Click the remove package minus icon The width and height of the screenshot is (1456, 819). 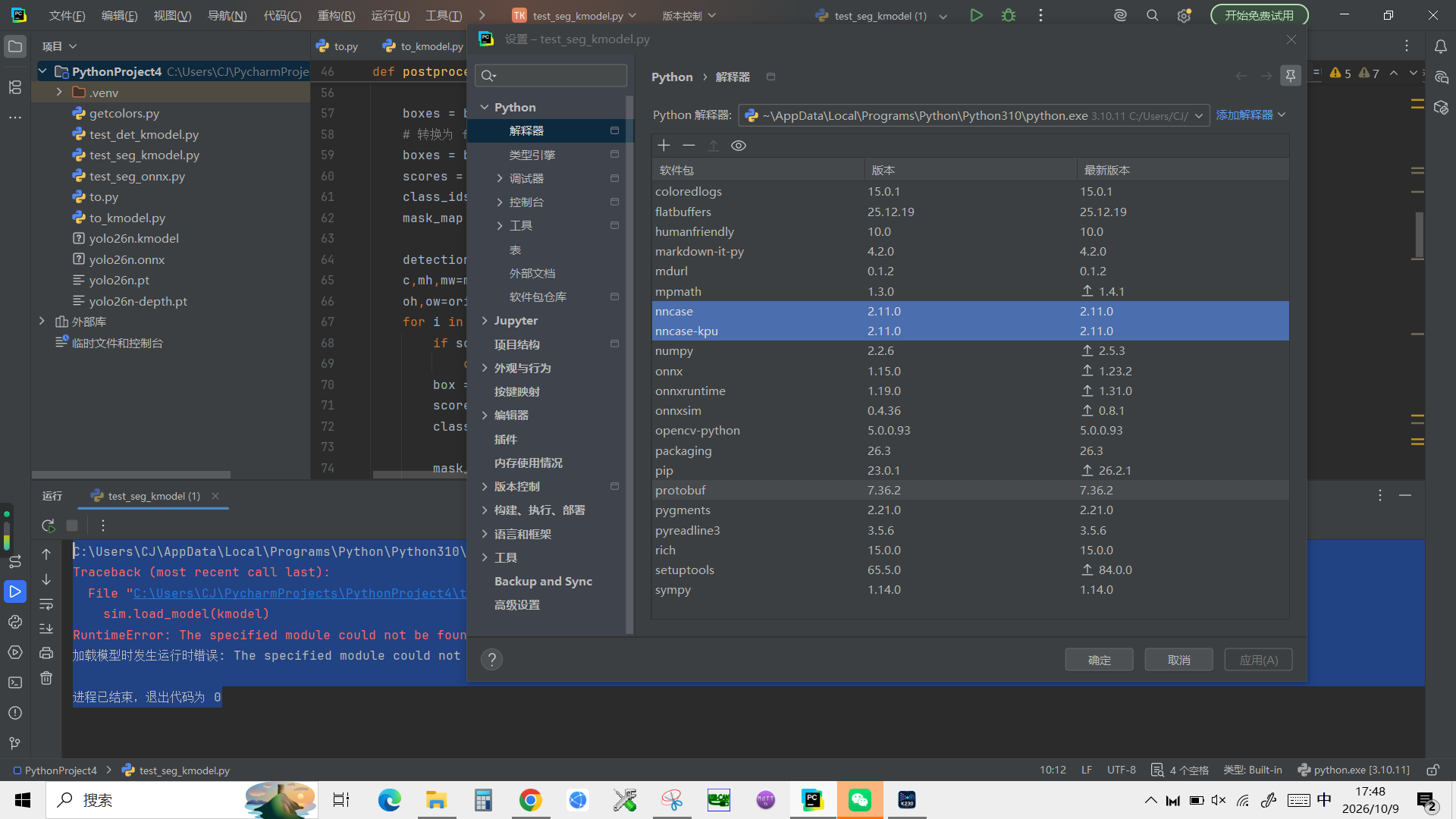pos(689,145)
